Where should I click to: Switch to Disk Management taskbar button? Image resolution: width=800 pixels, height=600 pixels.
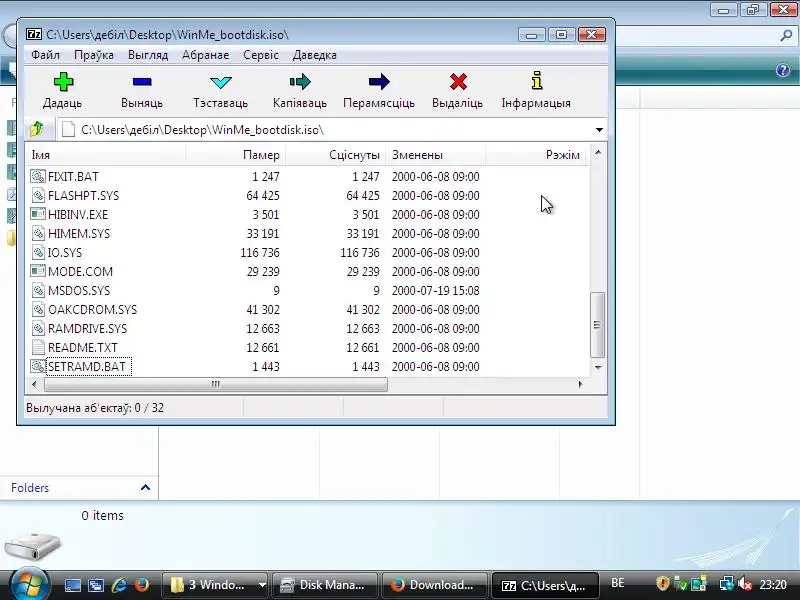324,585
